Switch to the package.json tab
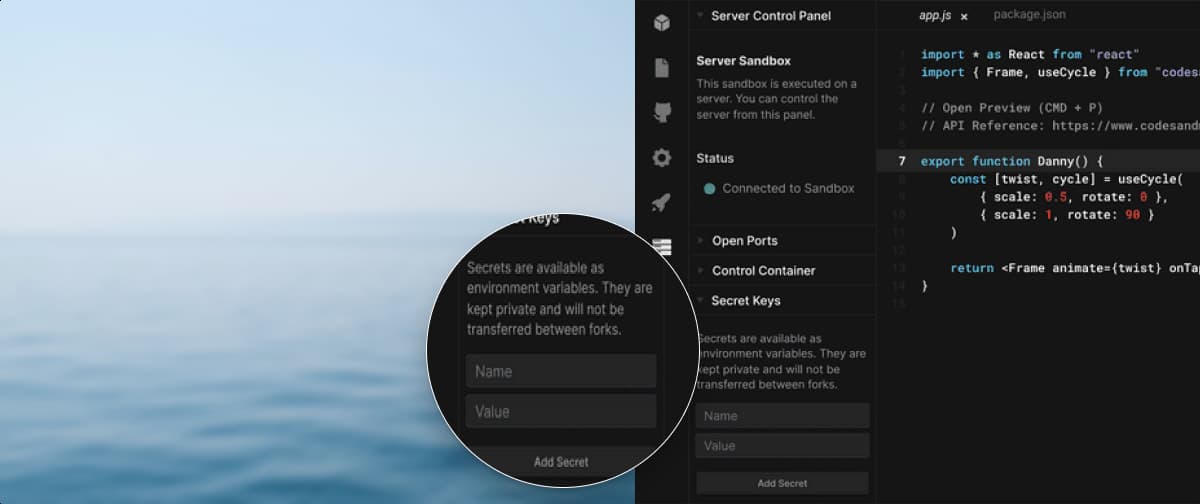This screenshot has width=1200, height=504. (1029, 15)
